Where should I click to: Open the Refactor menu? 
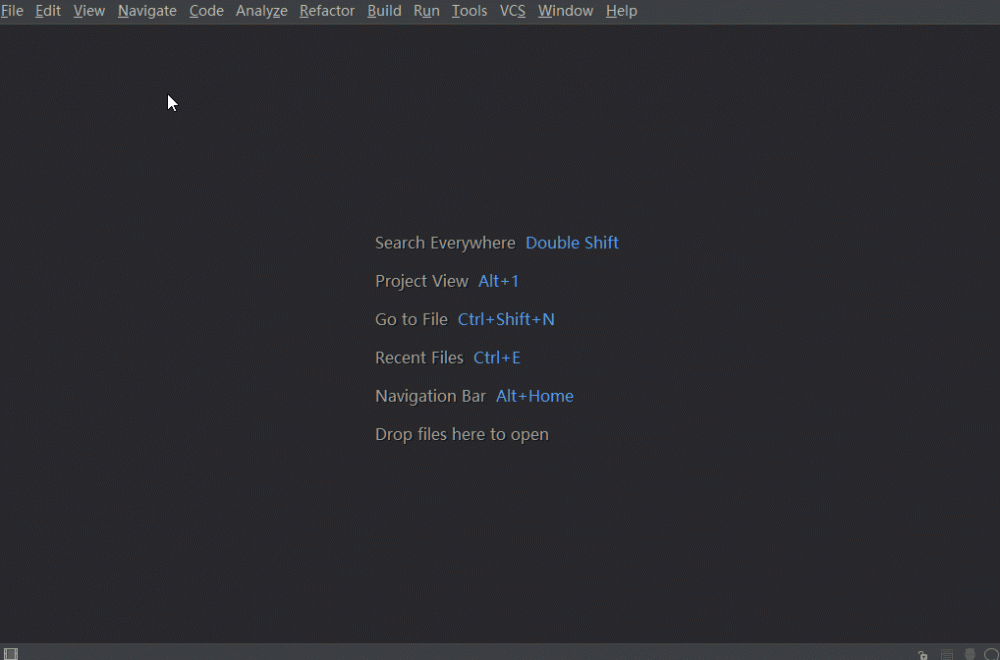(327, 11)
